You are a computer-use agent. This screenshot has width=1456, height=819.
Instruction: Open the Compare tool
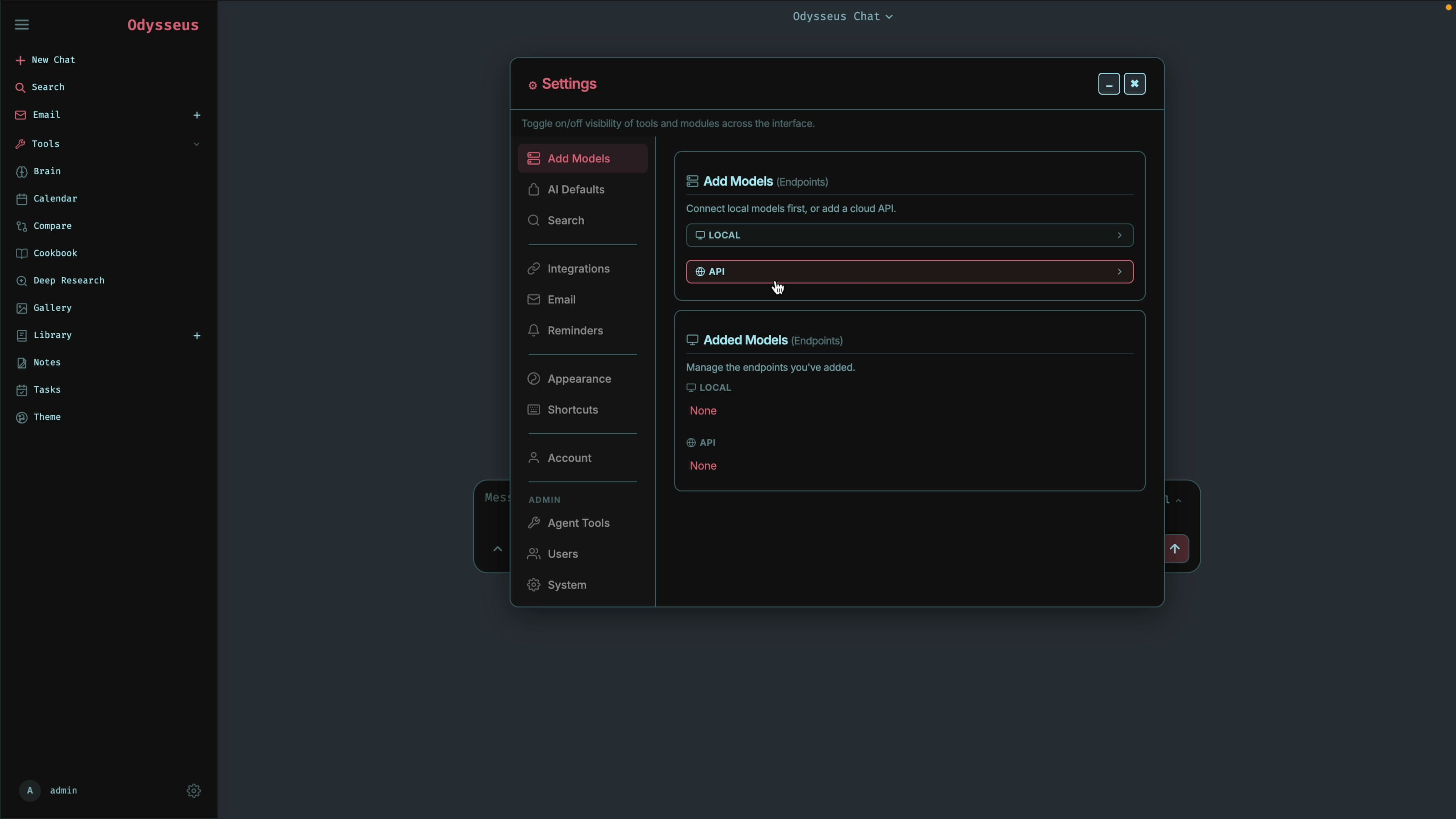(44, 226)
